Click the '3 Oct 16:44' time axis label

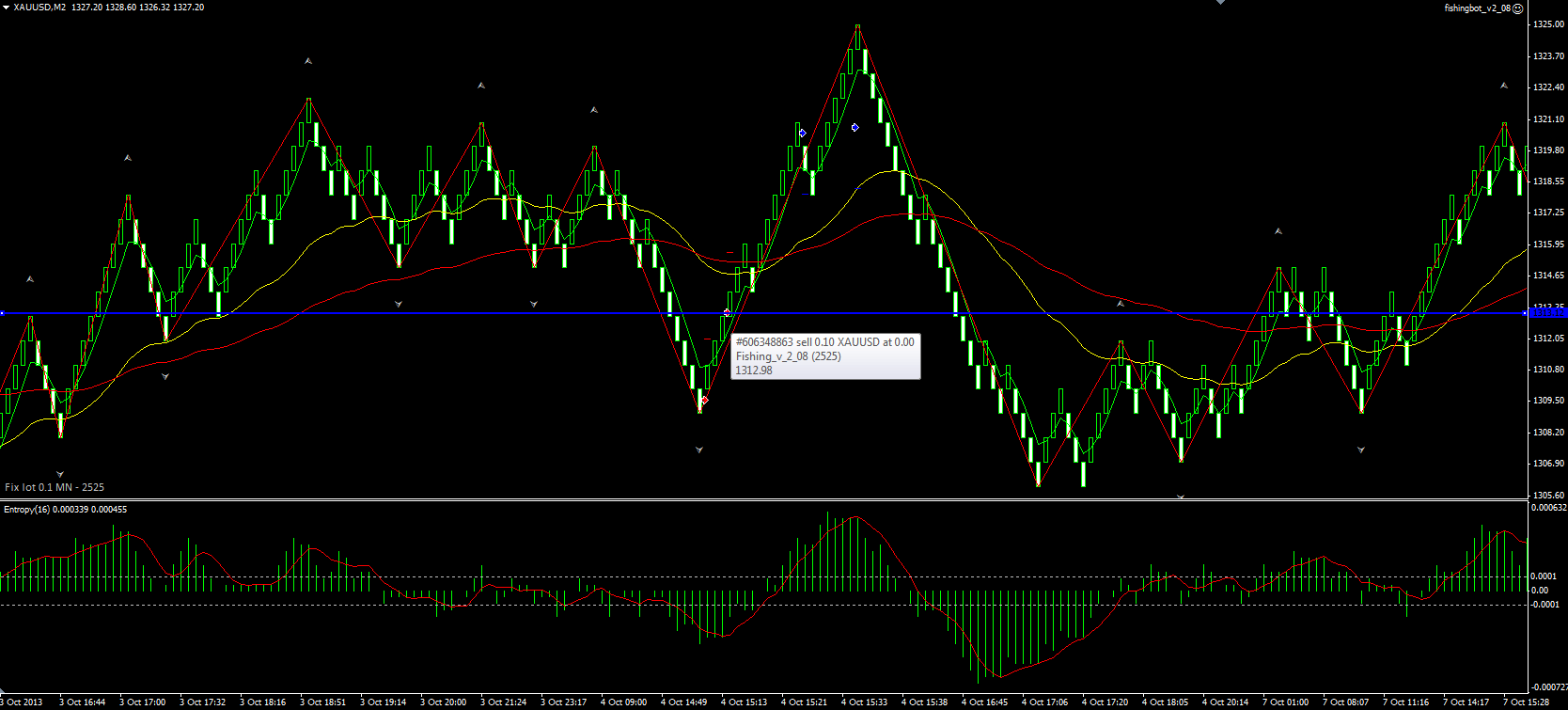(x=83, y=702)
